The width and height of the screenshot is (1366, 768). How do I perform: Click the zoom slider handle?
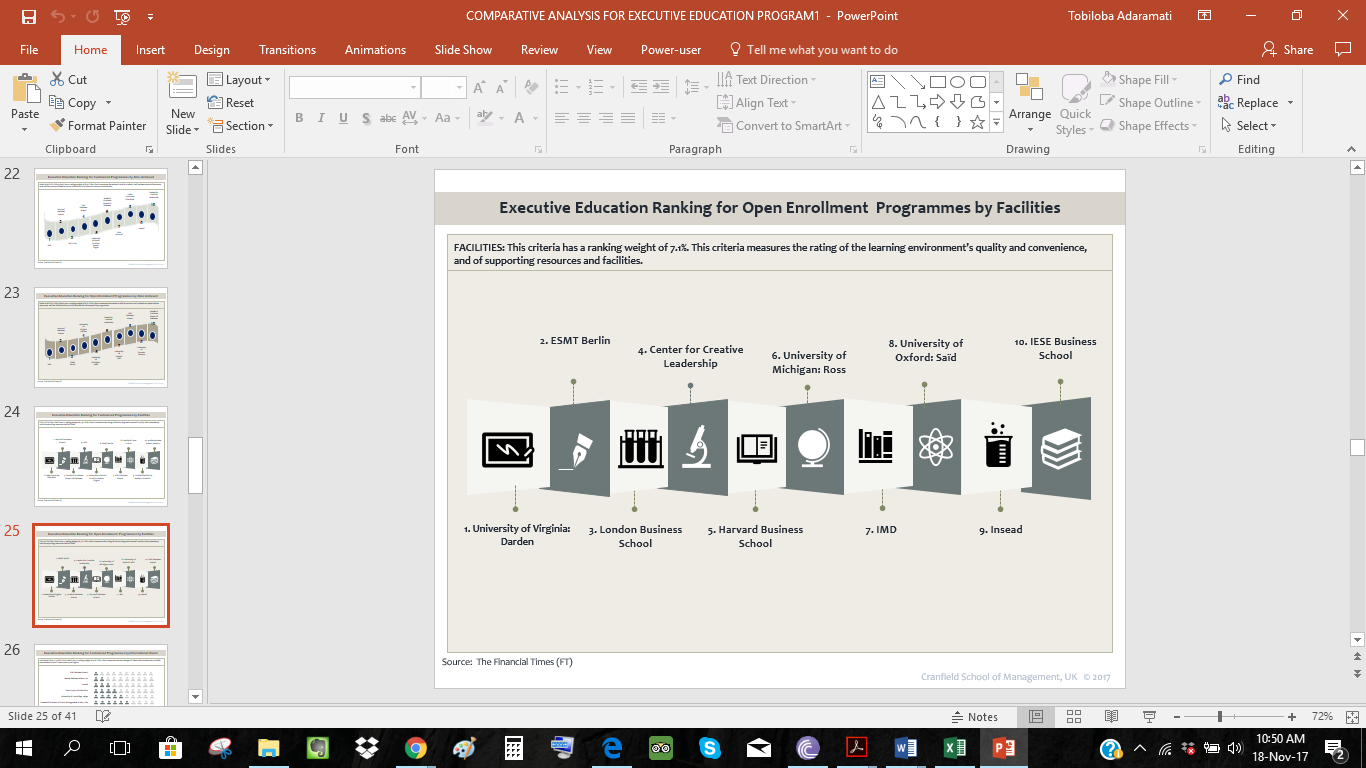(x=1219, y=717)
